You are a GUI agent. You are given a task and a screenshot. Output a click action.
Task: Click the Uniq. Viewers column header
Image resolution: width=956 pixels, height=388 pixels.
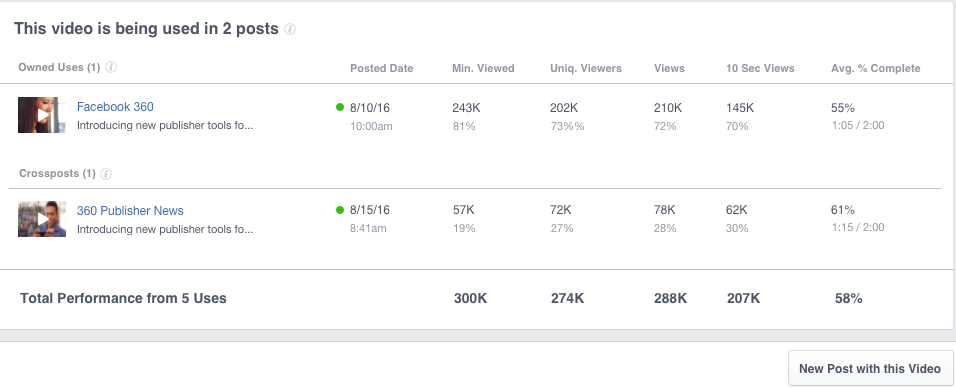click(x=586, y=68)
